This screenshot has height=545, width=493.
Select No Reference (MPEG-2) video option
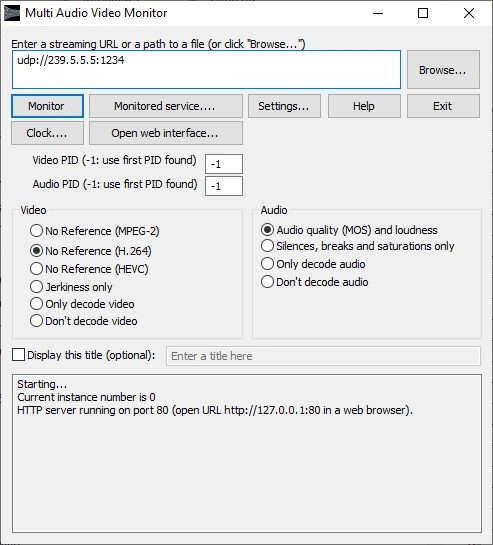(95, 231)
